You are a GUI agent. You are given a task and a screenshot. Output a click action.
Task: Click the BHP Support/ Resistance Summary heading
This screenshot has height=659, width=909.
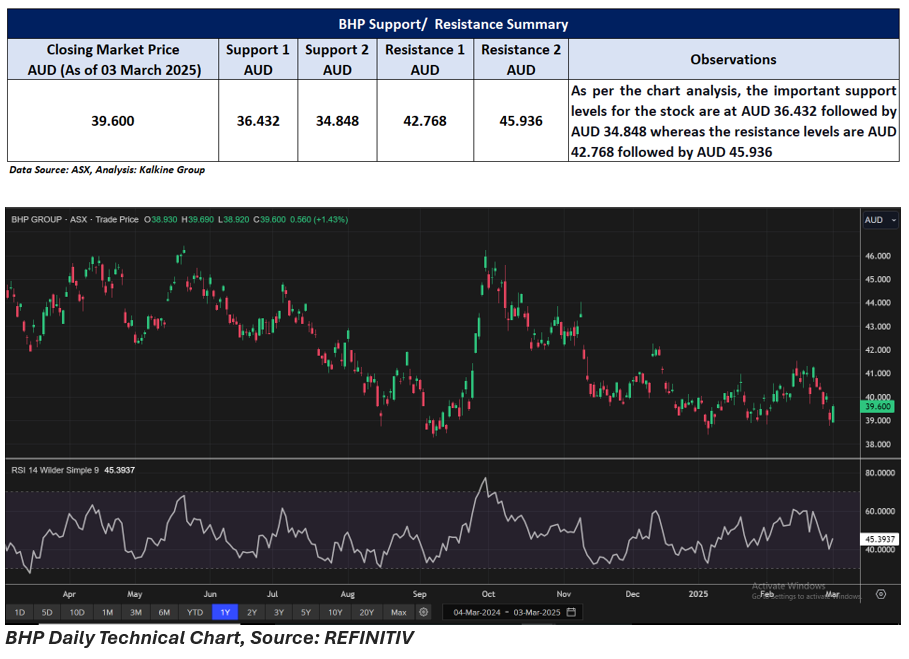pyautogui.click(x=453, y=24)
